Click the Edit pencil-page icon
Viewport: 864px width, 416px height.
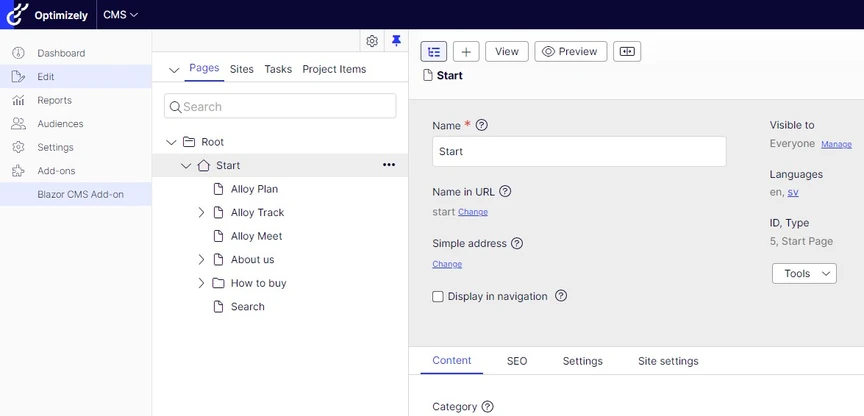(x=18, y=77)
